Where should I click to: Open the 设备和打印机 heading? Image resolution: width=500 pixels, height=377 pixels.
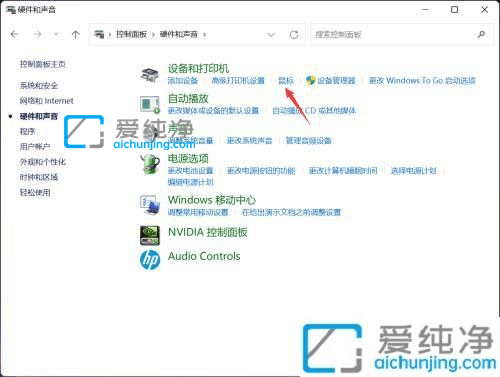click(x=198, y=69)
